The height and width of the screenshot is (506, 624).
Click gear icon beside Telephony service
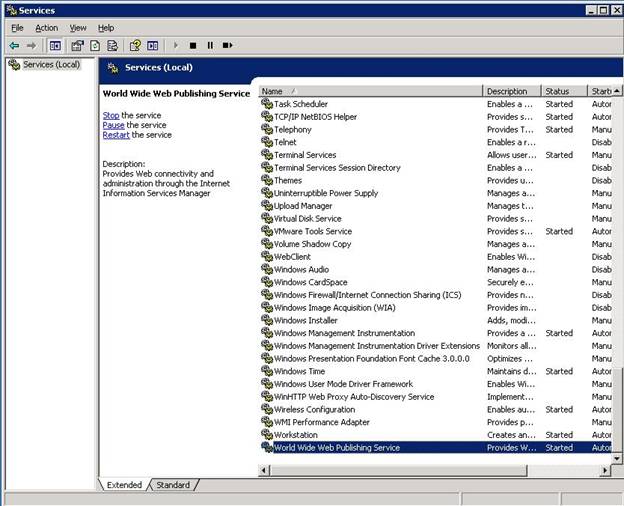point(267,129)
